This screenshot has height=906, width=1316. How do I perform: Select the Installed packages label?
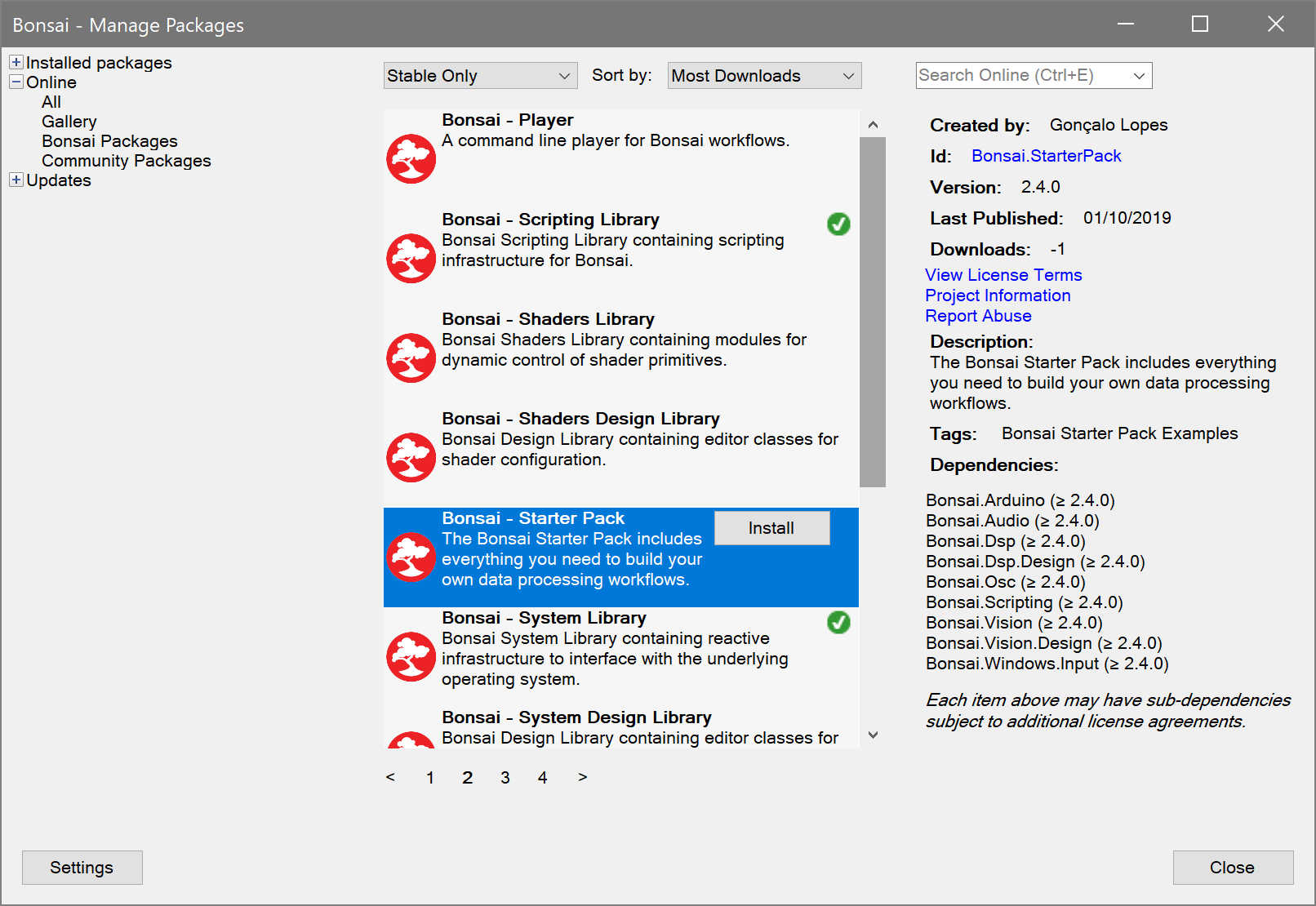tap(99, 63)
